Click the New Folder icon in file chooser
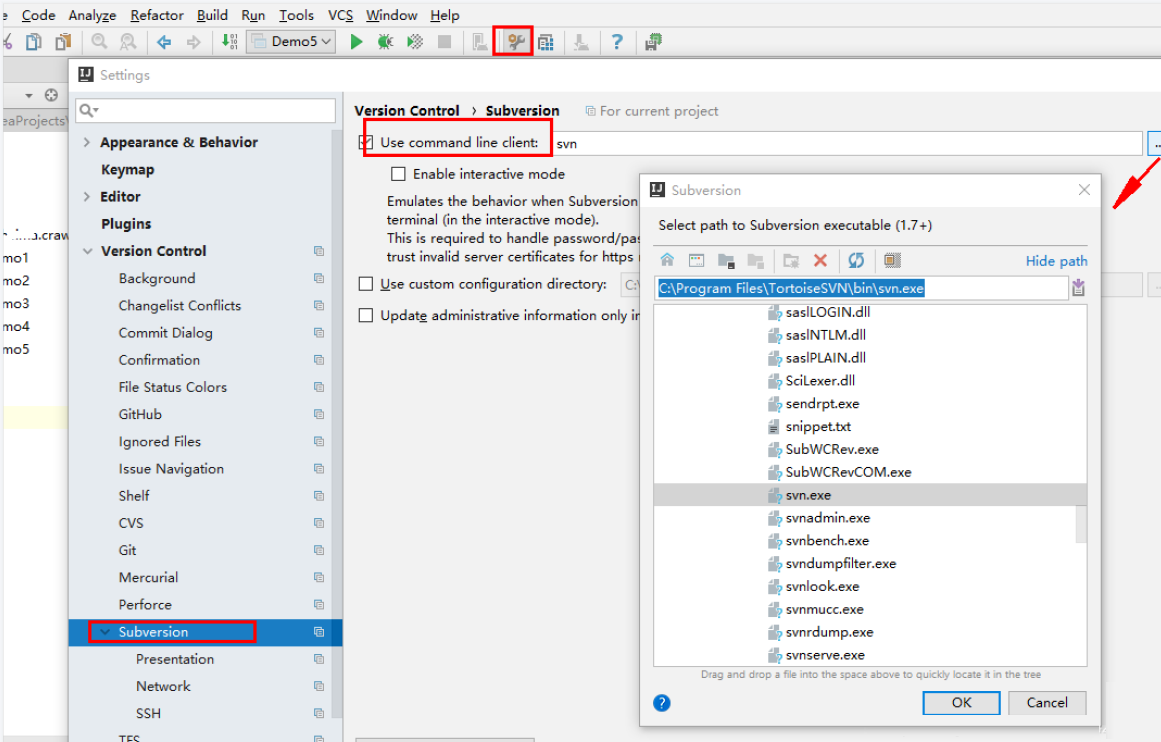 tap(791, 261)
